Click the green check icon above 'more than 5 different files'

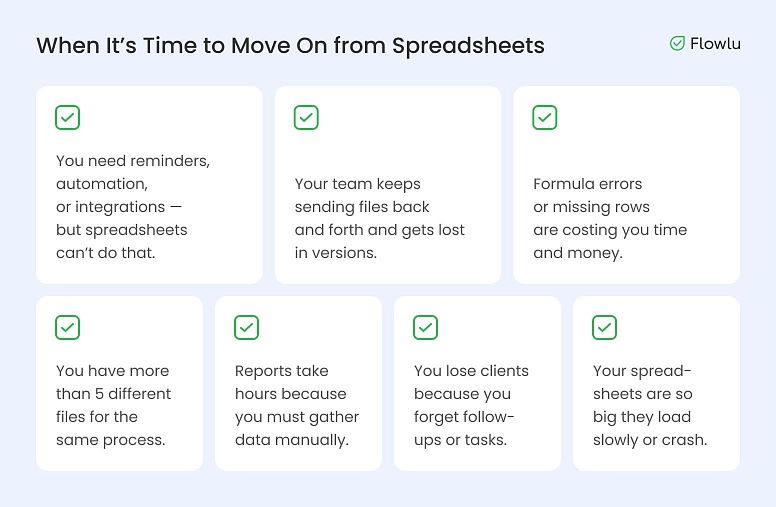pos(67,327)
